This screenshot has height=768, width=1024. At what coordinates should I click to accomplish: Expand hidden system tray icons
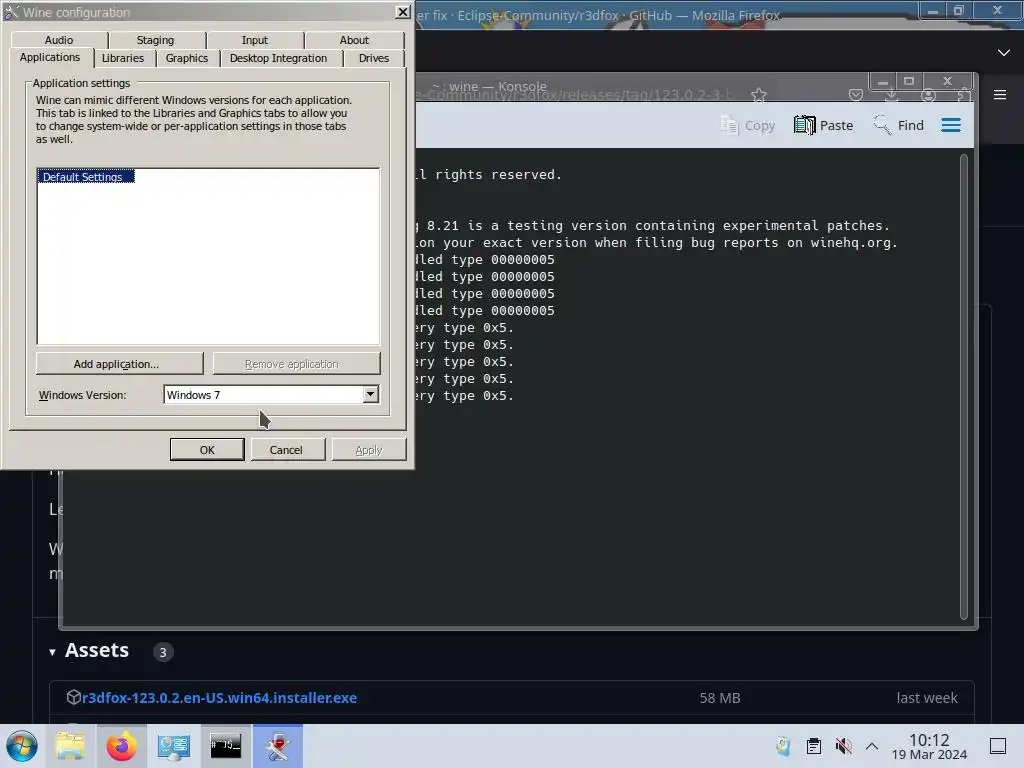click(872, 746)
